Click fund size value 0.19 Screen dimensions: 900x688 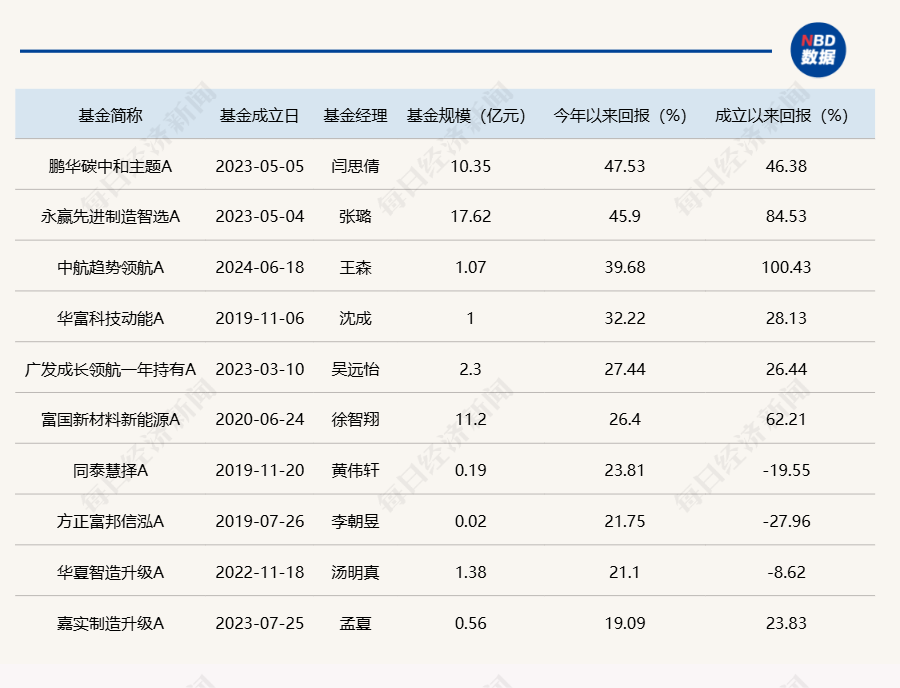[471, 471]
